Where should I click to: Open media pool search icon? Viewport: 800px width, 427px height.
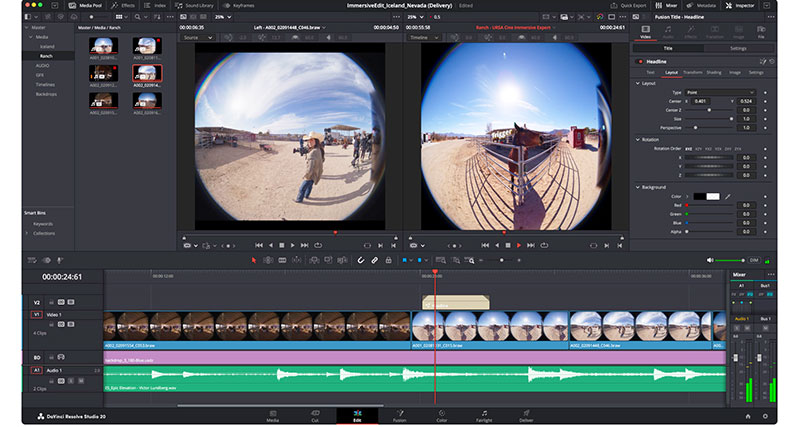coord(137,17)
